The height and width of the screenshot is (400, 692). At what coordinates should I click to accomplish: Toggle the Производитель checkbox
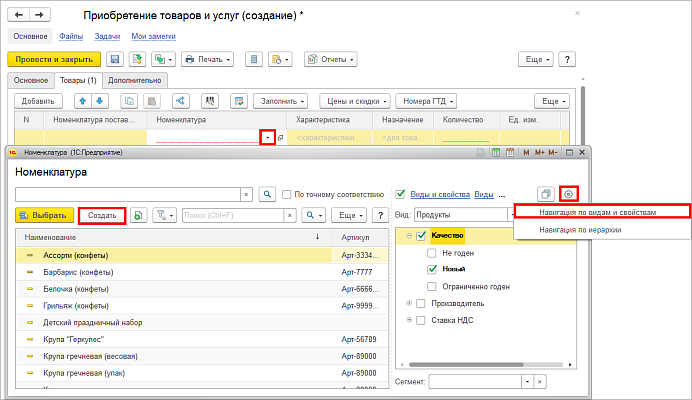421,303
